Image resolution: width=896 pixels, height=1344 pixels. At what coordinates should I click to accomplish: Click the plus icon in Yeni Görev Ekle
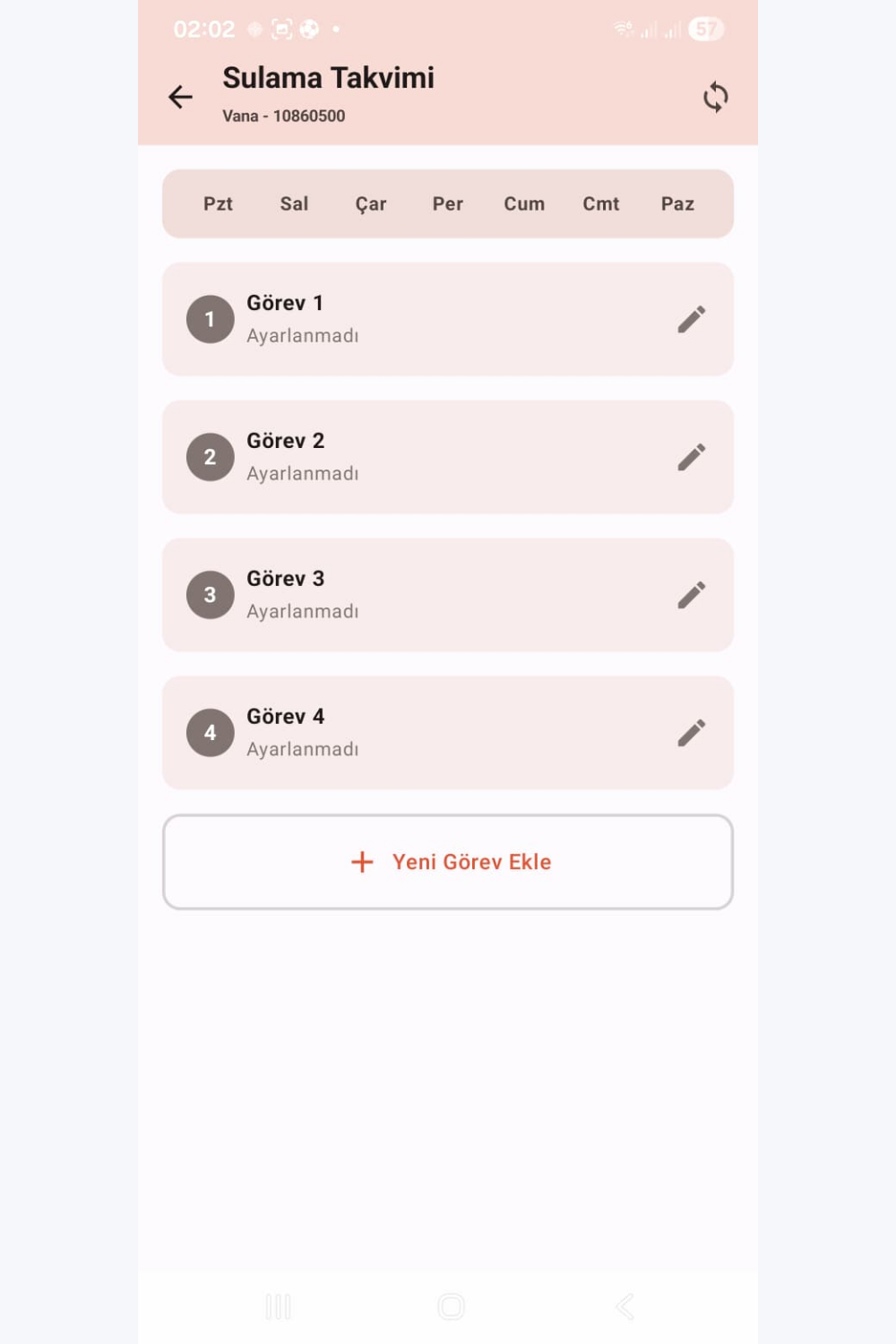tap(361, 861)
